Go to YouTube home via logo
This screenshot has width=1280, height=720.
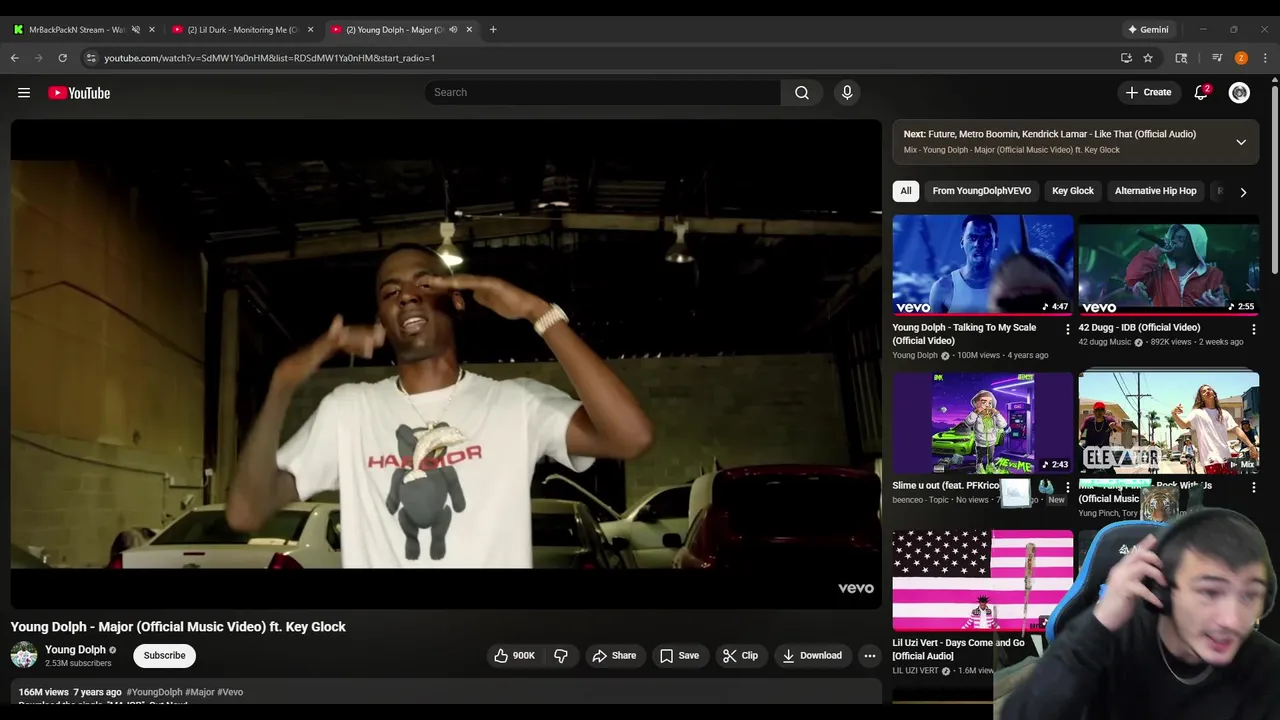(79, 93)
